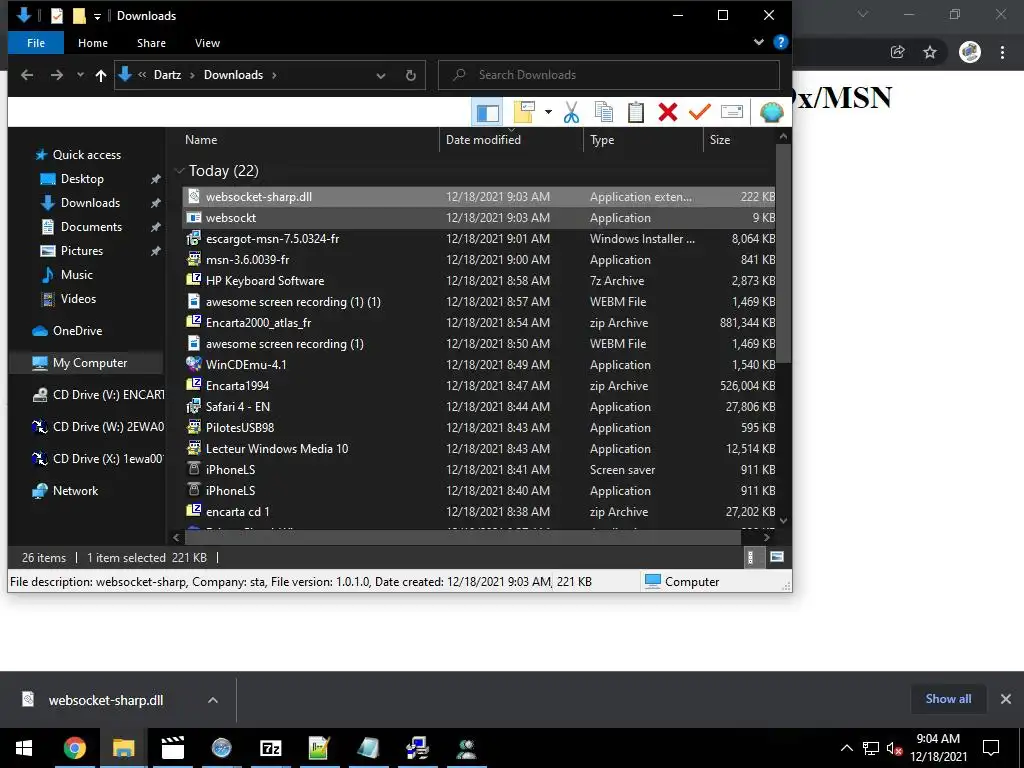The image size is (1024, 768).
Task: Select Quick access in navigation pane
Action: point(87,155)
